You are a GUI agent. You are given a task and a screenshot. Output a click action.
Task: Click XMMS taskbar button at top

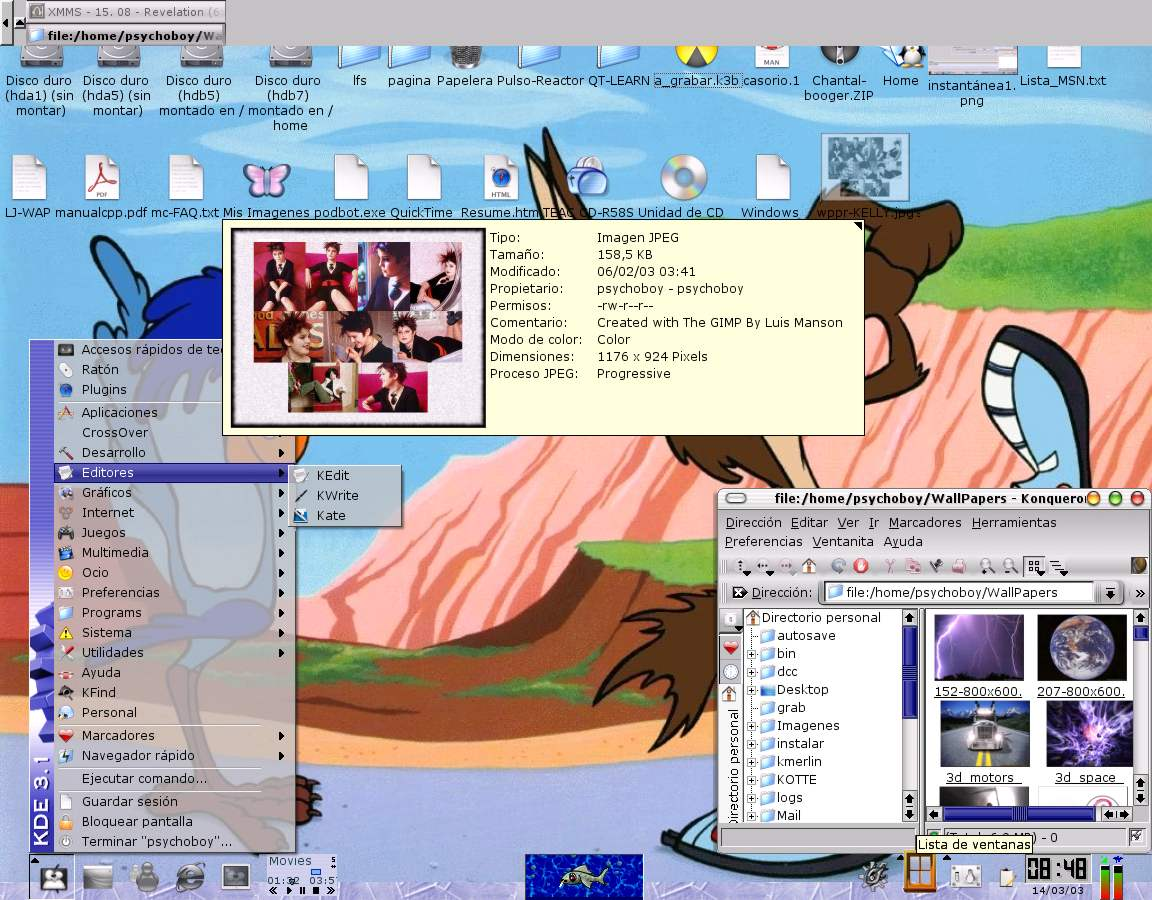(x=126, y=12)
